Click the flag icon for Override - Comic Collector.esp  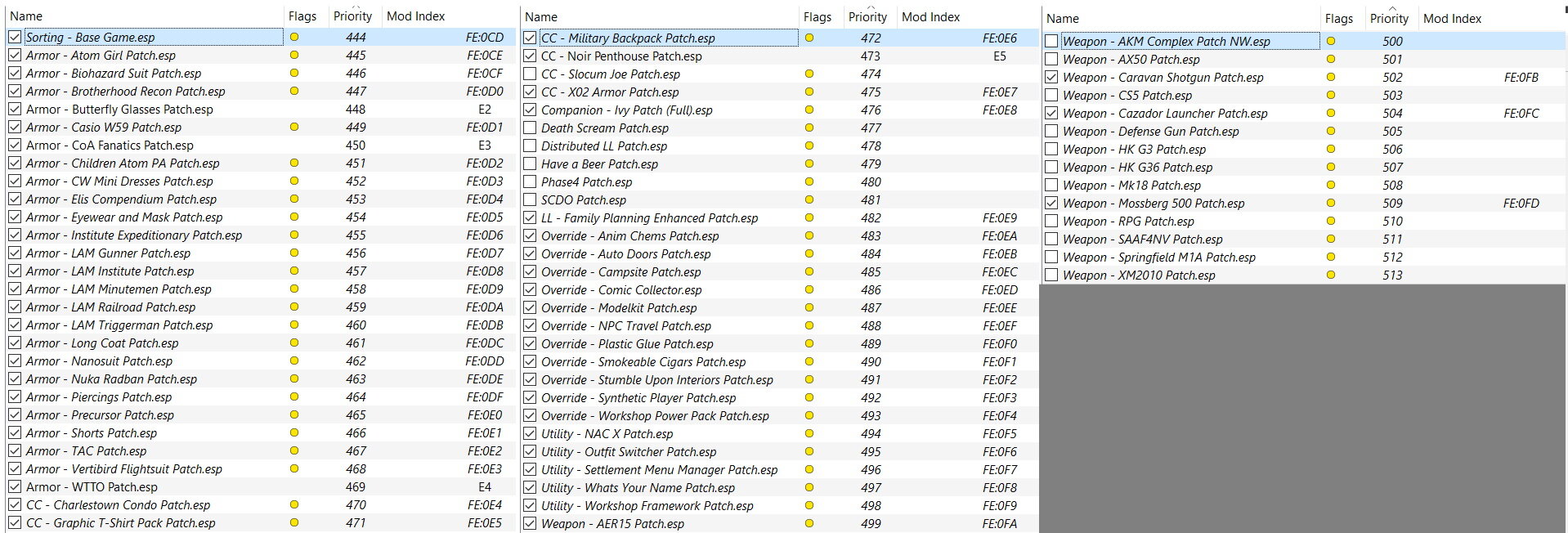809,289
